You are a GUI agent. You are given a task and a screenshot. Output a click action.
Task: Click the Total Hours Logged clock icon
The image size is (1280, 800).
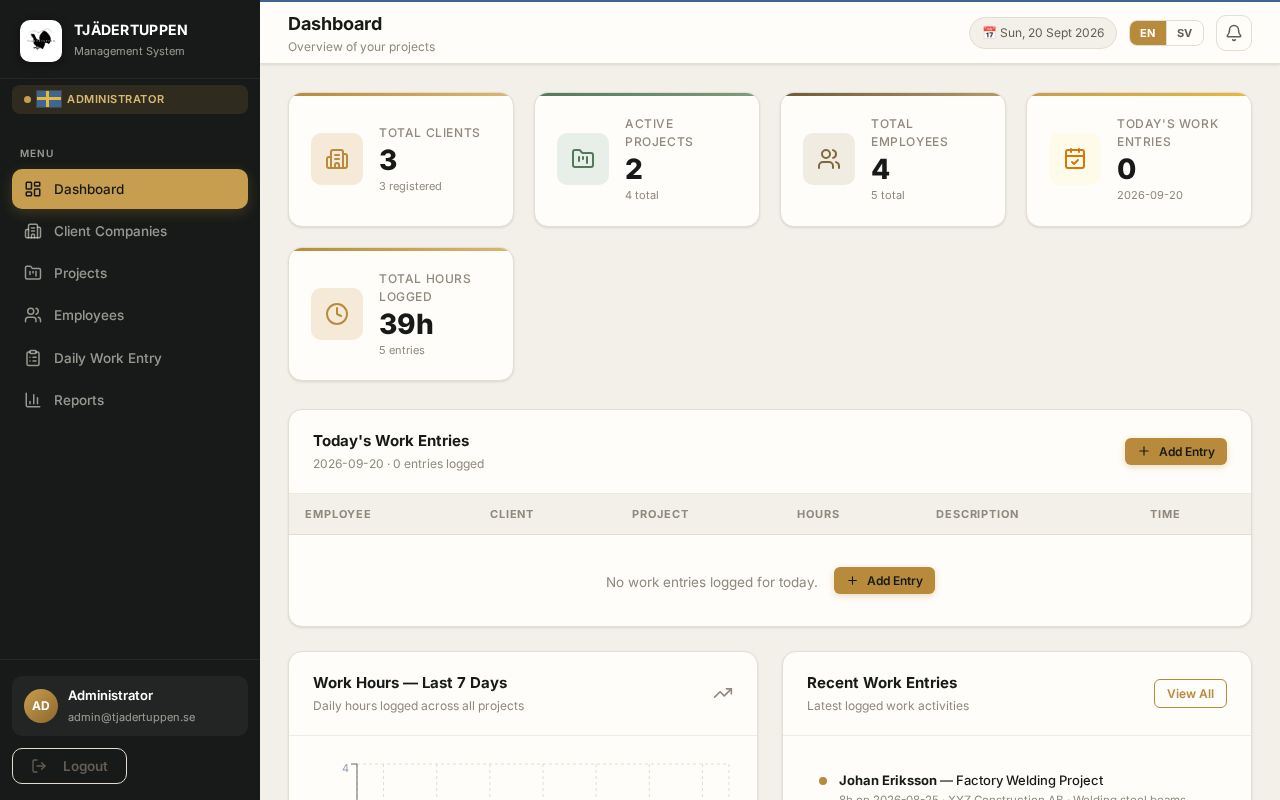click(337, 314)
